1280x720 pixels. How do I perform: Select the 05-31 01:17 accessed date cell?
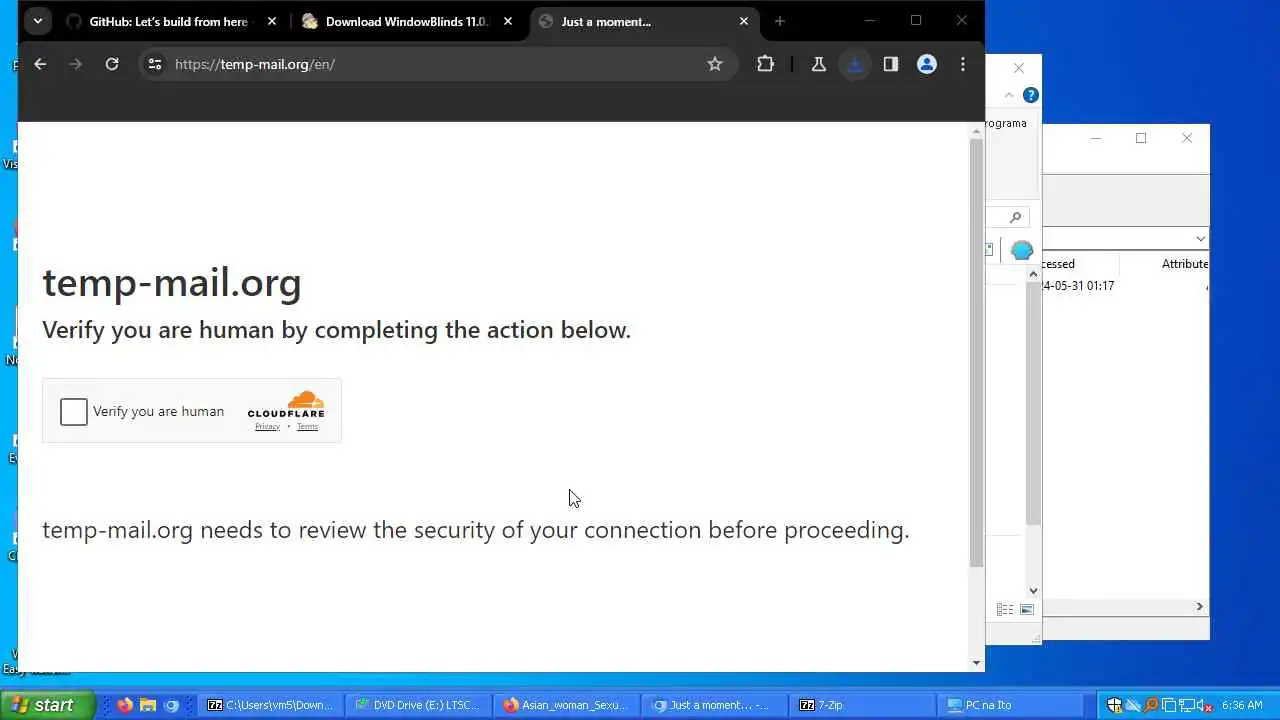coord(1078,286)
